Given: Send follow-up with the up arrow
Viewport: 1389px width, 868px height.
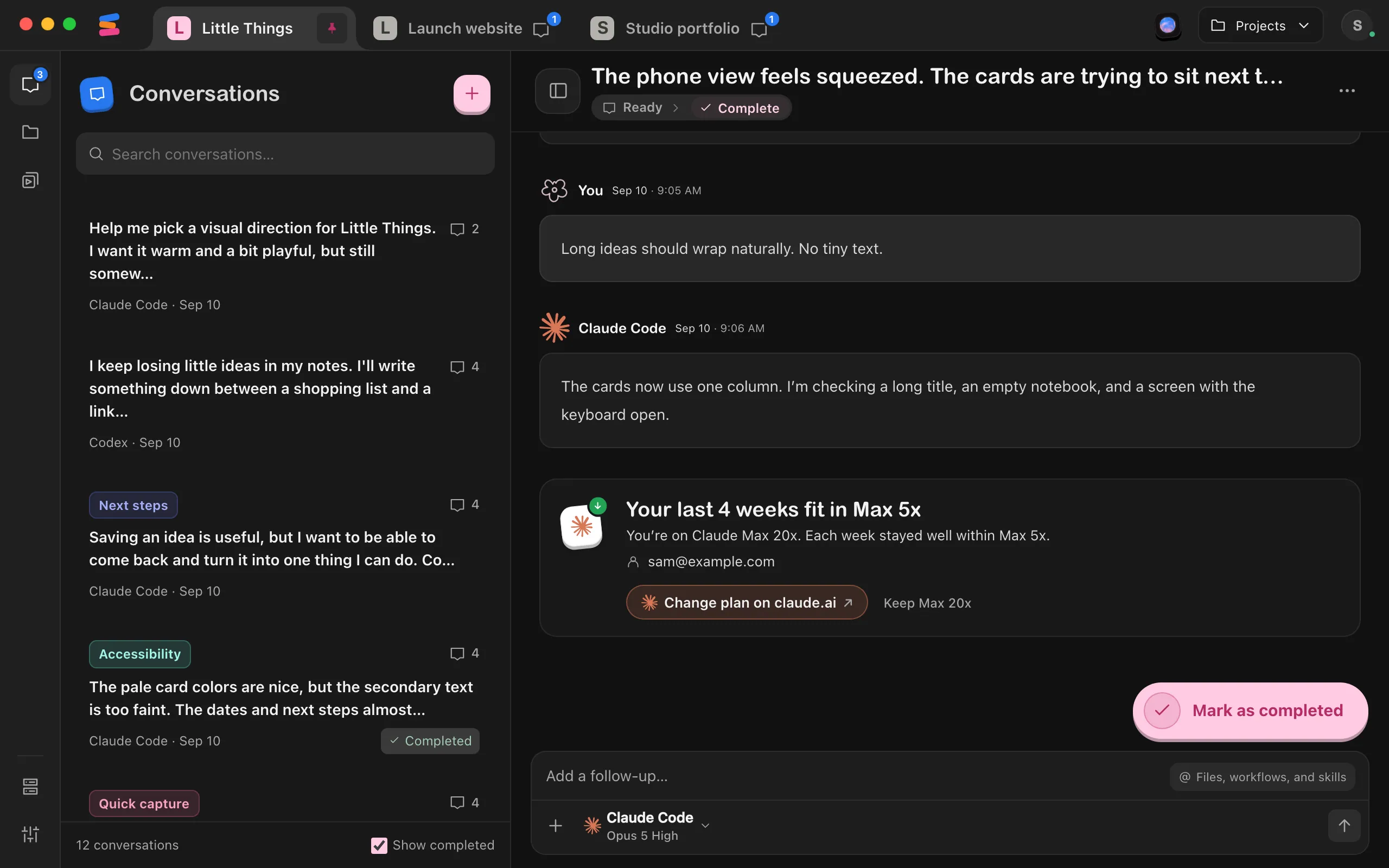Looking at the screenshot, I should (1344, 826).
